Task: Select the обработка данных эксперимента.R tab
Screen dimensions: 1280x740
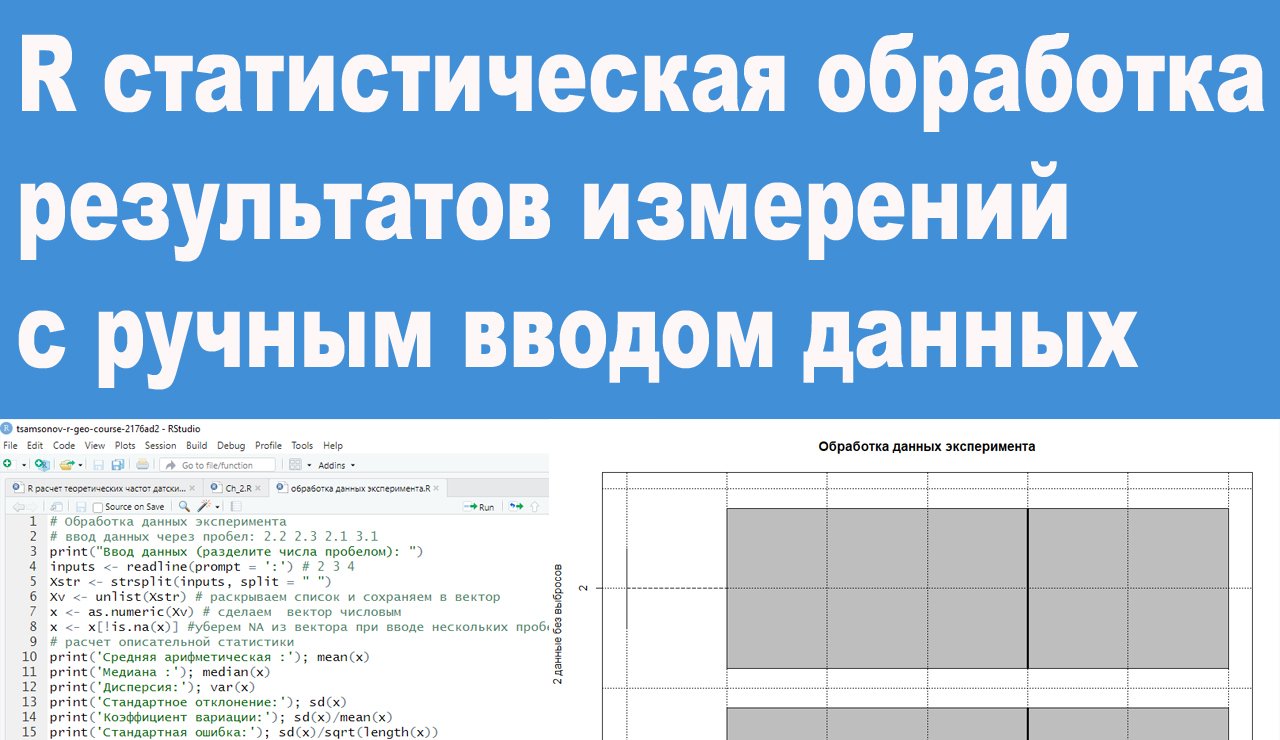Action: (x=360, y=489)
